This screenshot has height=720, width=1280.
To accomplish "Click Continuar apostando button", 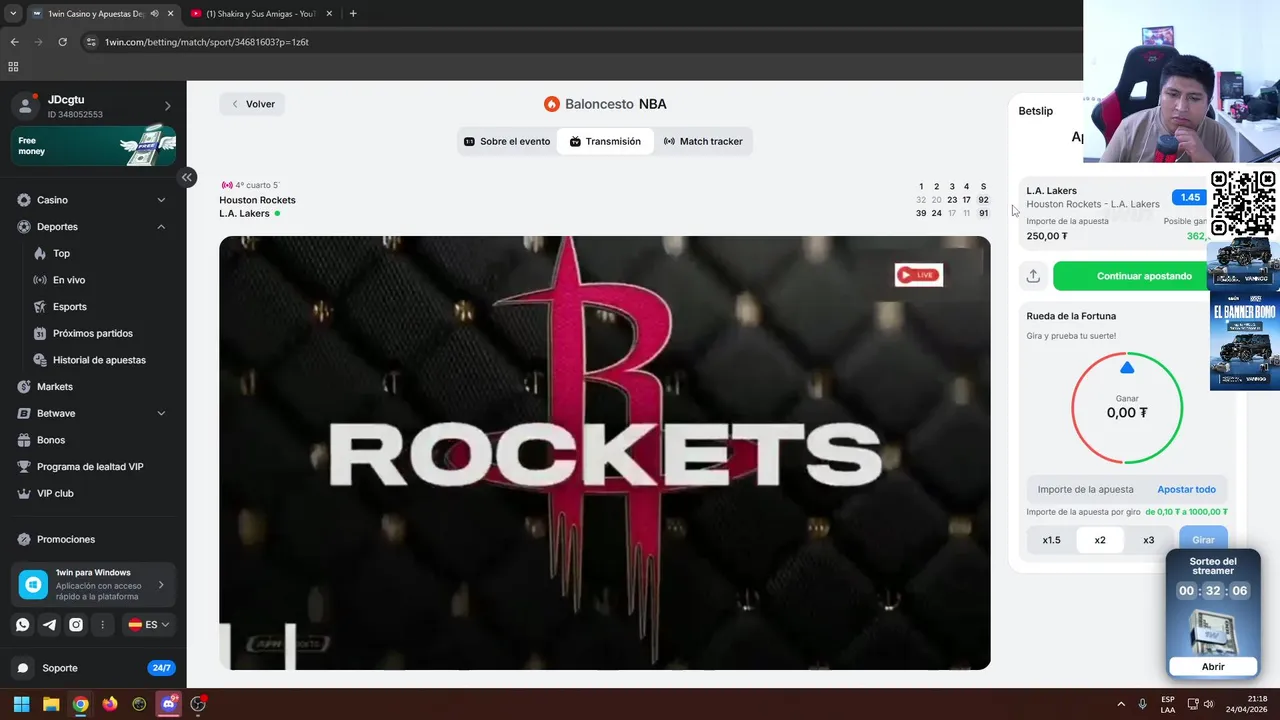I will 1143,276.
